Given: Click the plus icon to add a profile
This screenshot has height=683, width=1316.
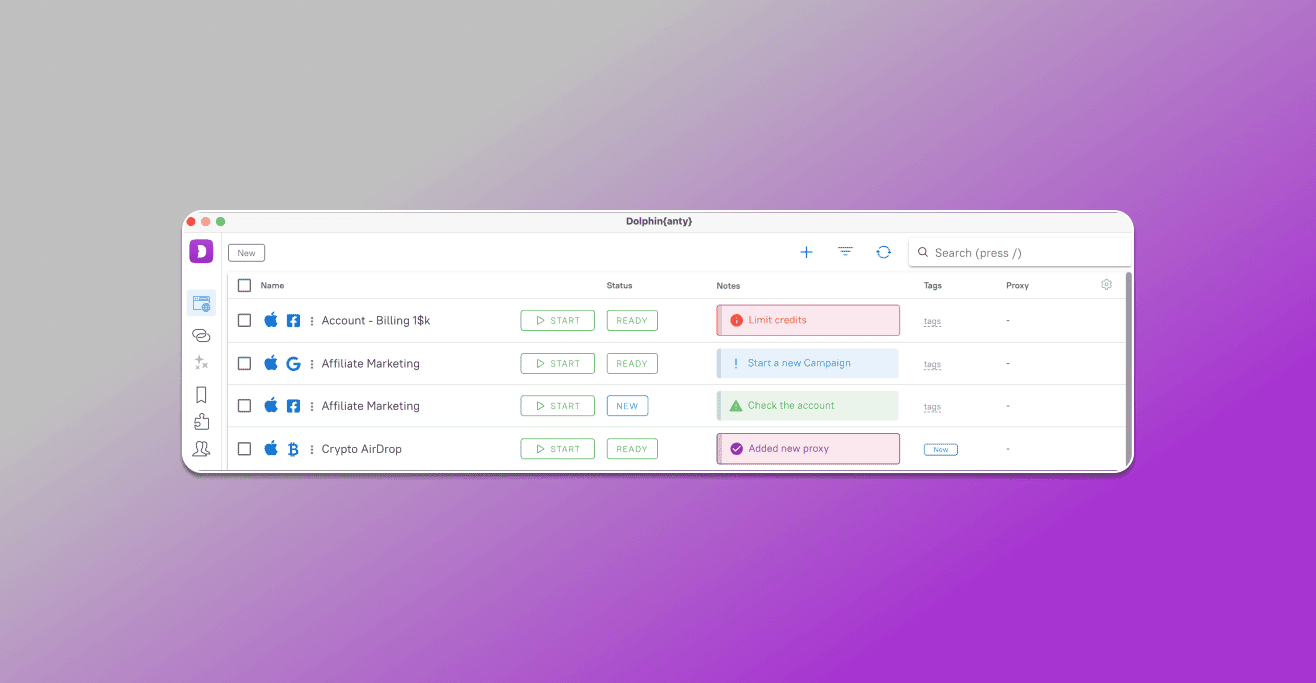Looking at the screenshot, I should (x=806, y=252).
